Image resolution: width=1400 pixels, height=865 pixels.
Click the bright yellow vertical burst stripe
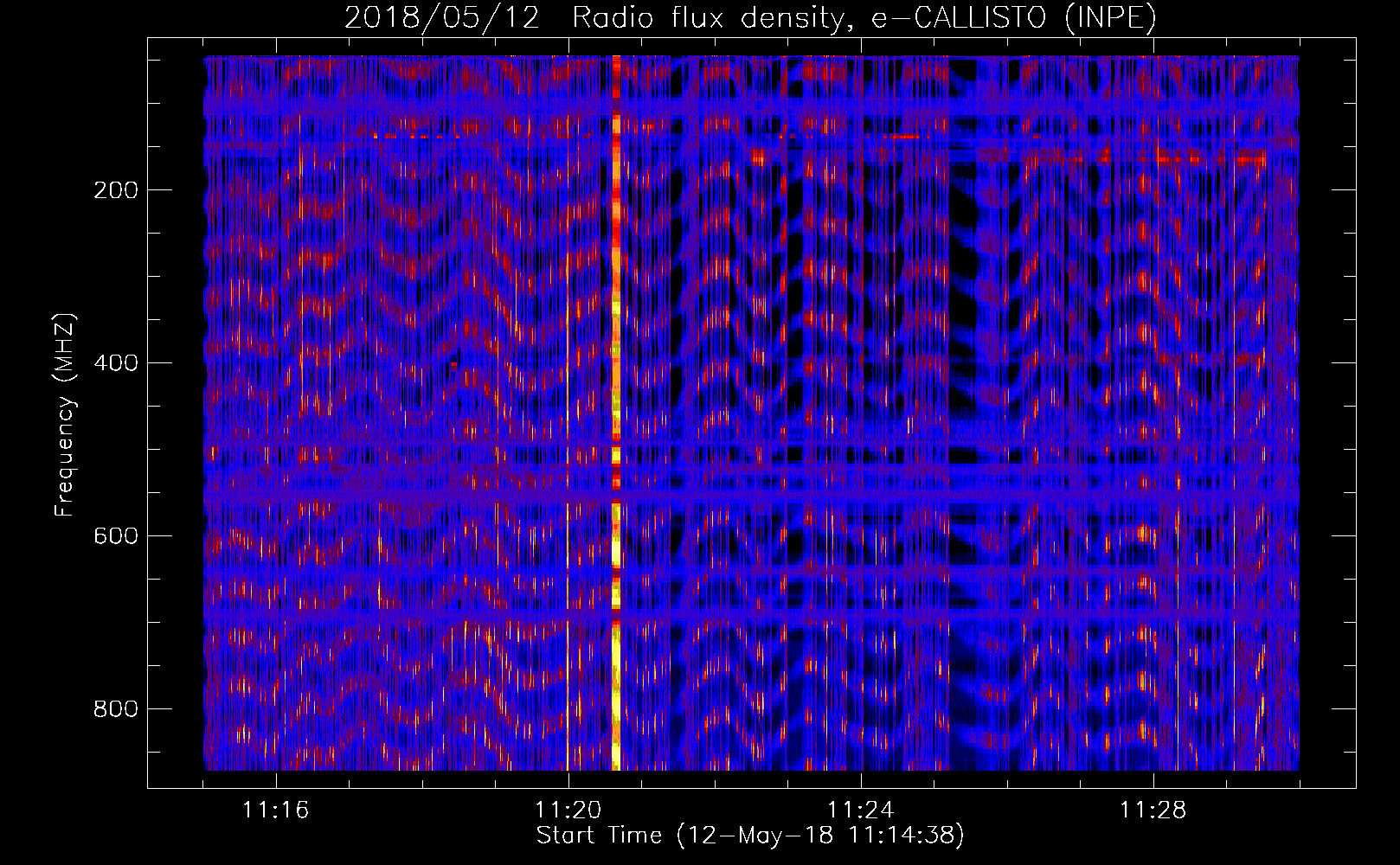coord(616,413)
